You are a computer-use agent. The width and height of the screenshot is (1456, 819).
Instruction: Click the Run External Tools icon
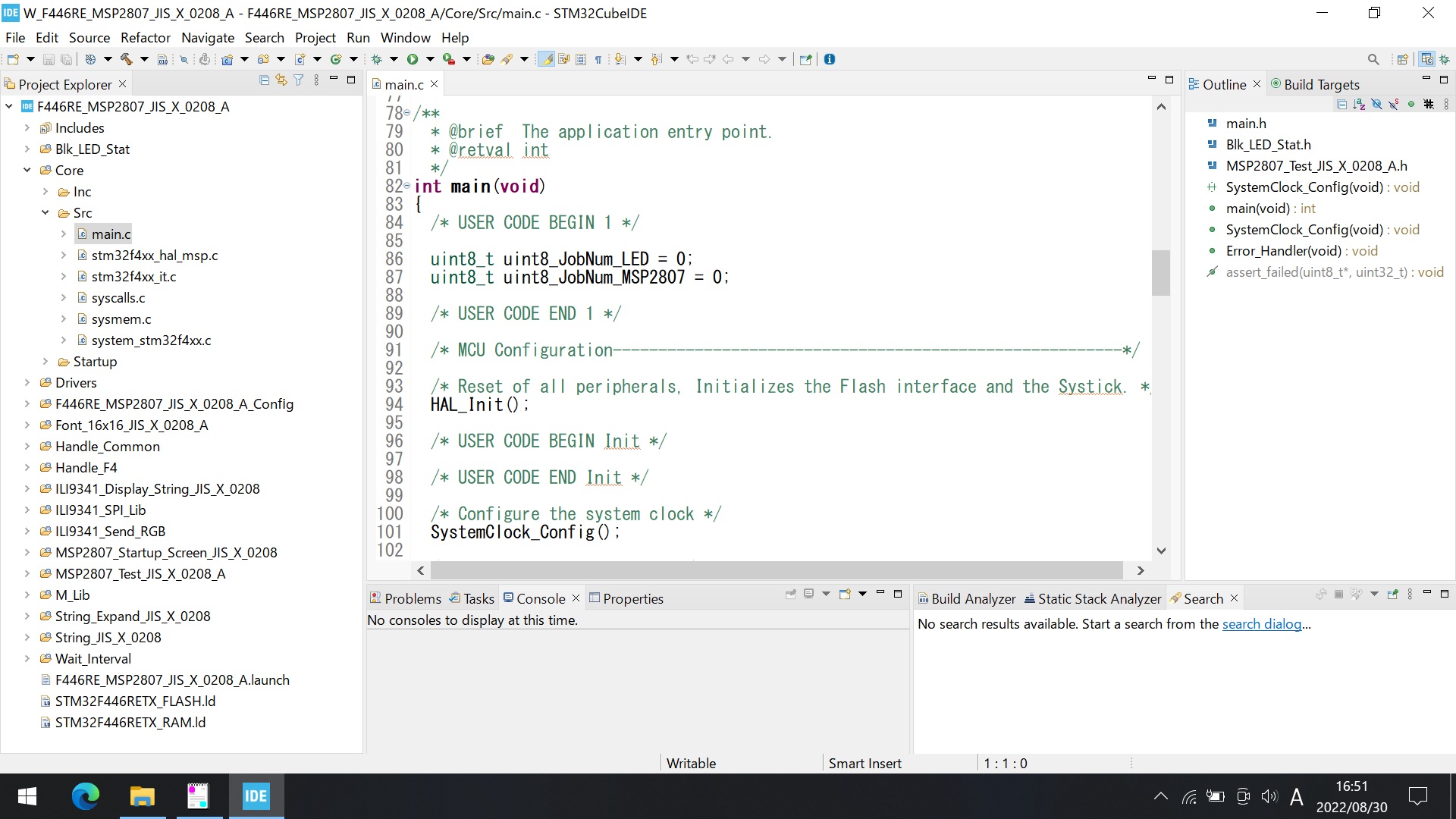click(449, 59)
